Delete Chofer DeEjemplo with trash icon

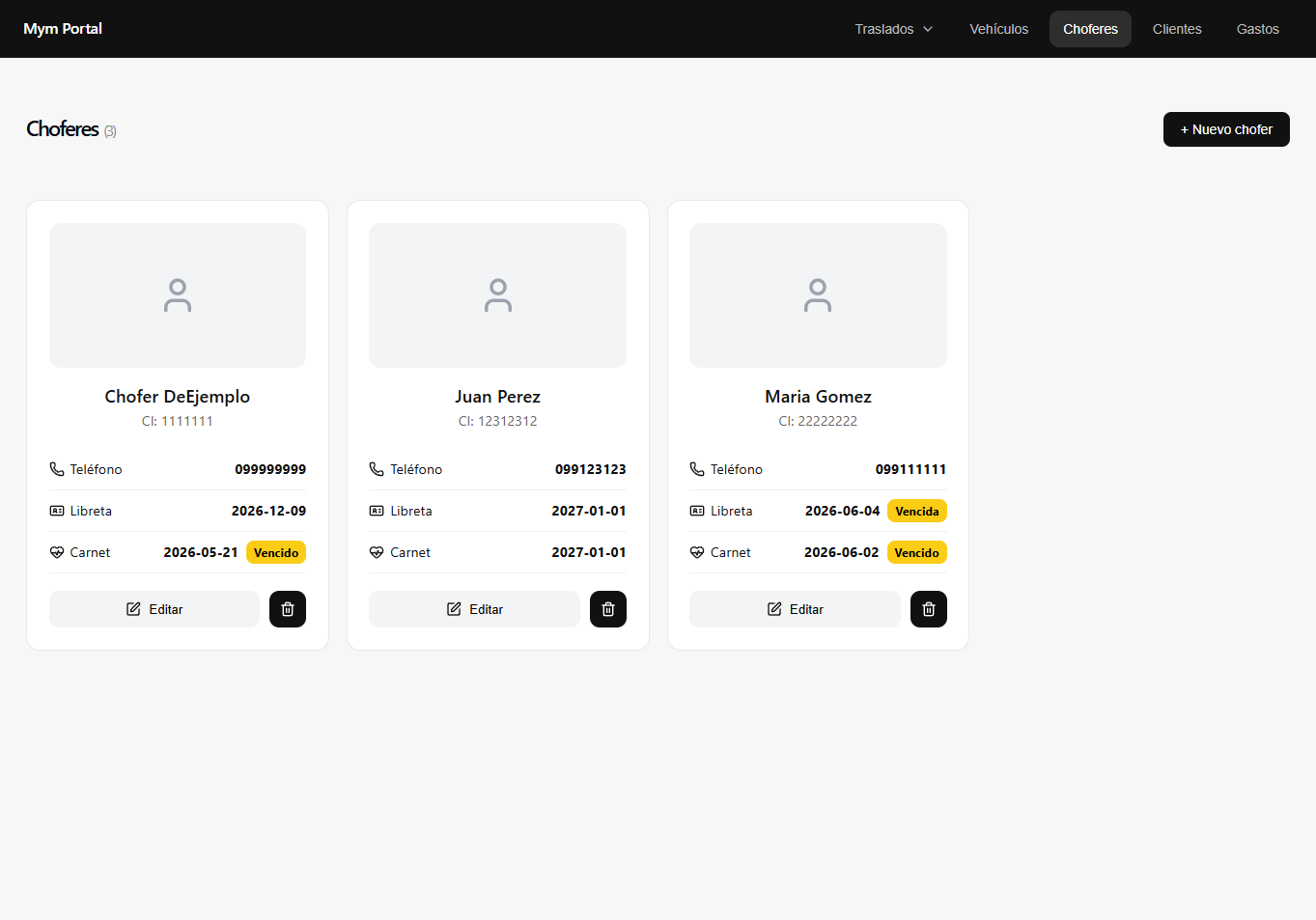coord(288,609)
